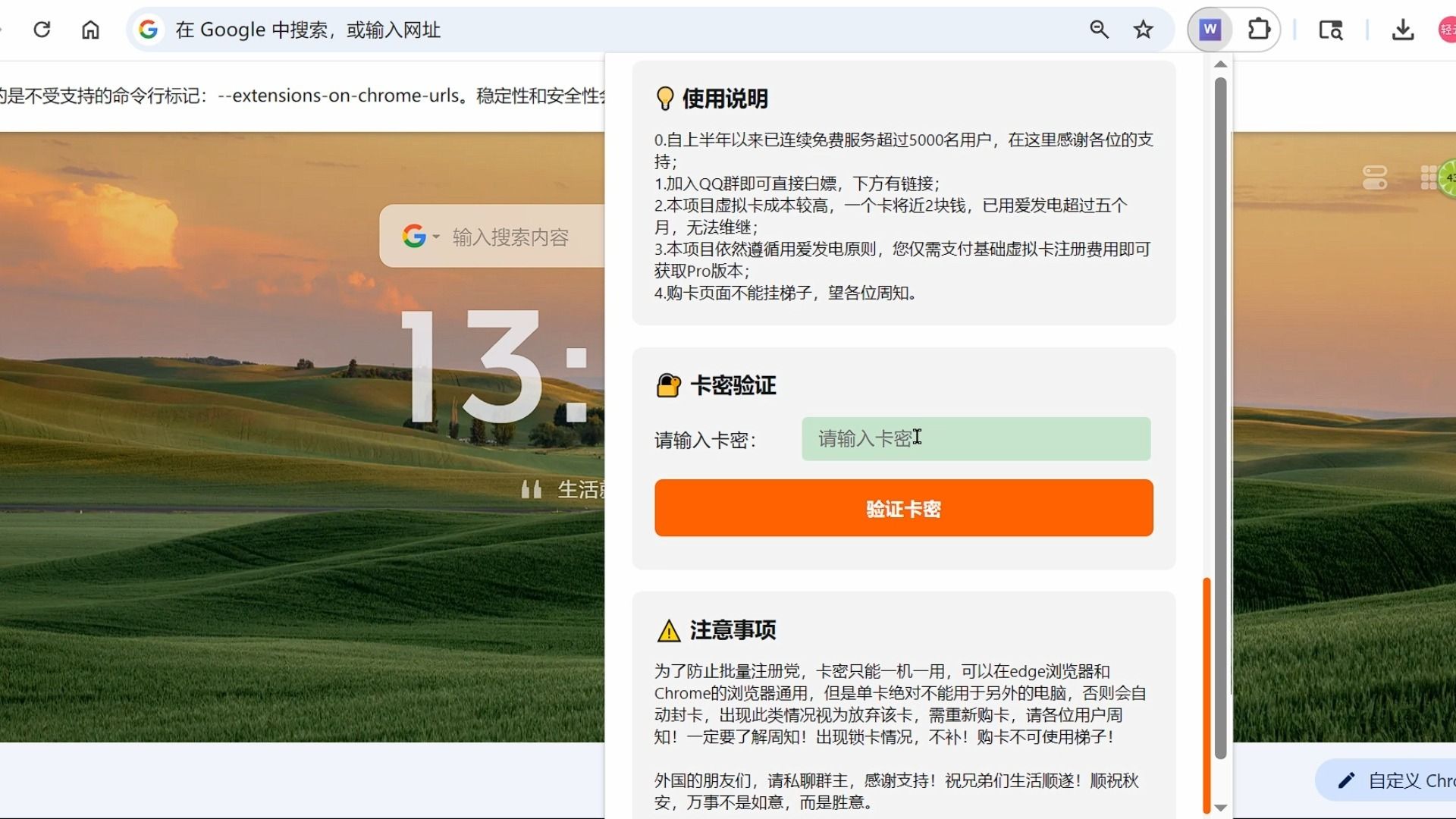This screenshot has width=1456, height=819.
Task: Click the scrollbar up arrow in popup
Action: 1220,64
